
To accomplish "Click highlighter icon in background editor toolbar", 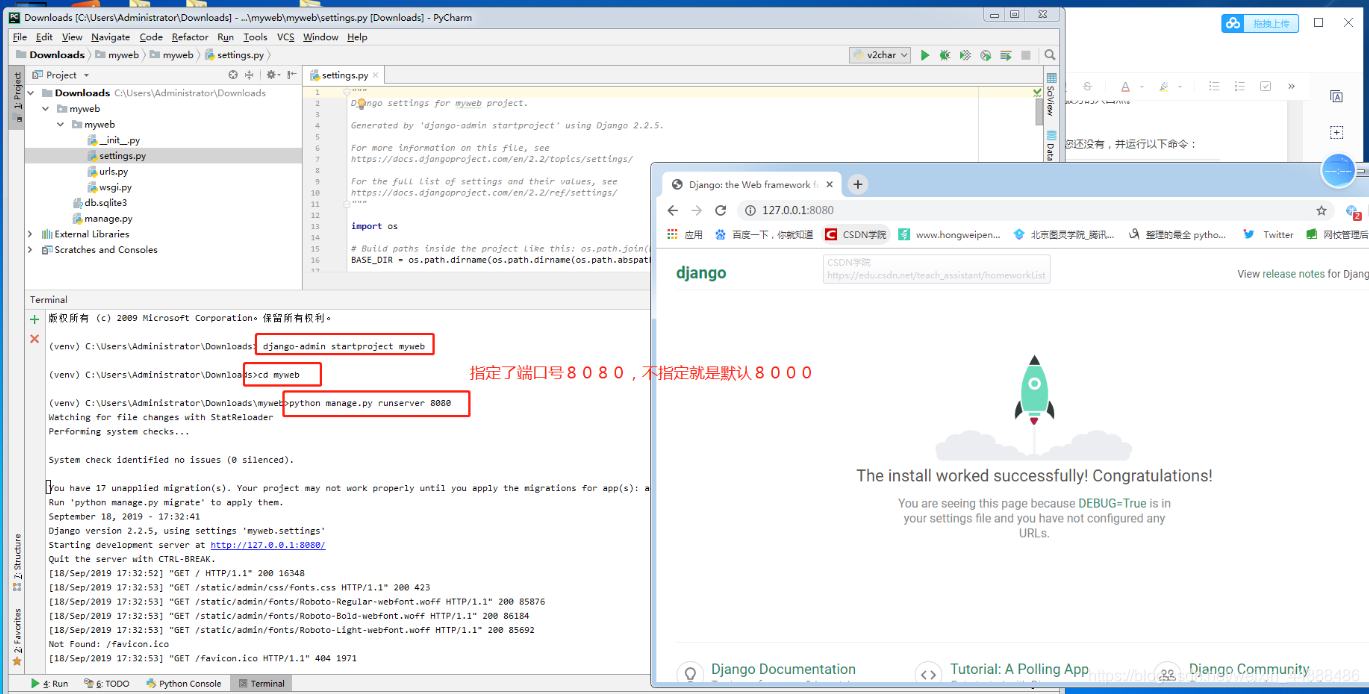I will point(1162,87).
